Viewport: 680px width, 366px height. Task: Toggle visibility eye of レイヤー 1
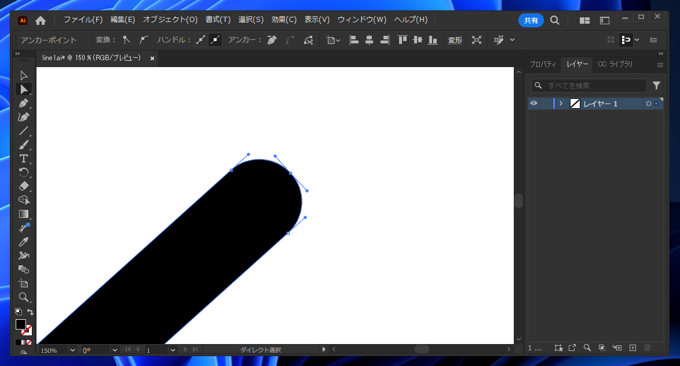pyautogui.click(x=534, y=103)
